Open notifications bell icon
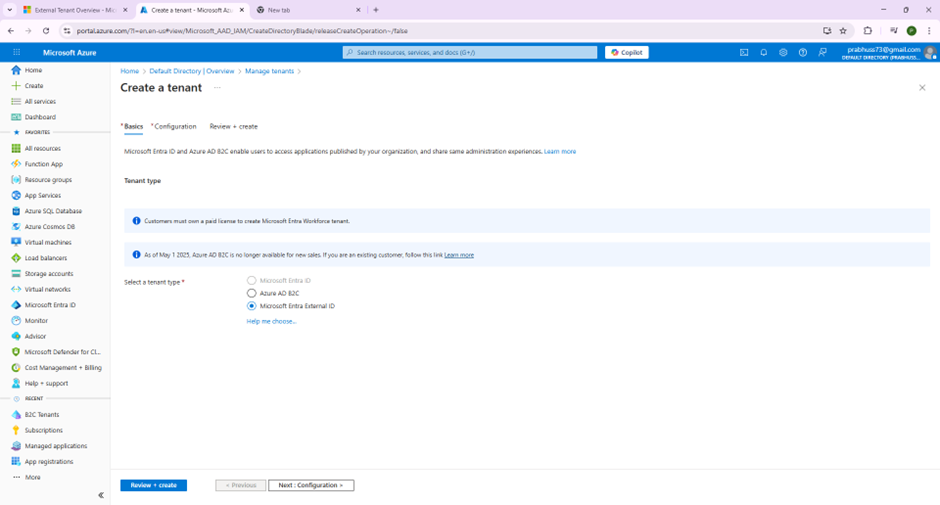Screen dimensions: 940x505 coord(764,52)
